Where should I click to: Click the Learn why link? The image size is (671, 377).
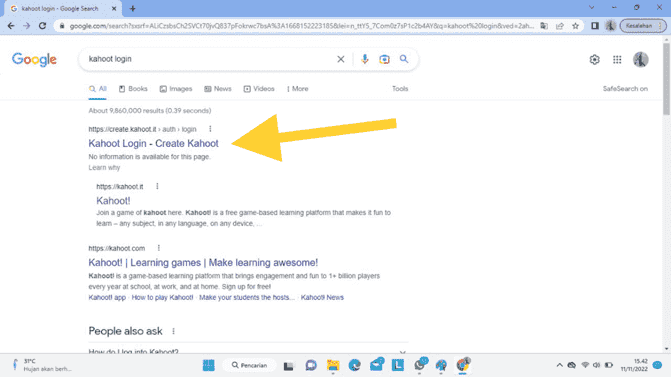(104, 168)
